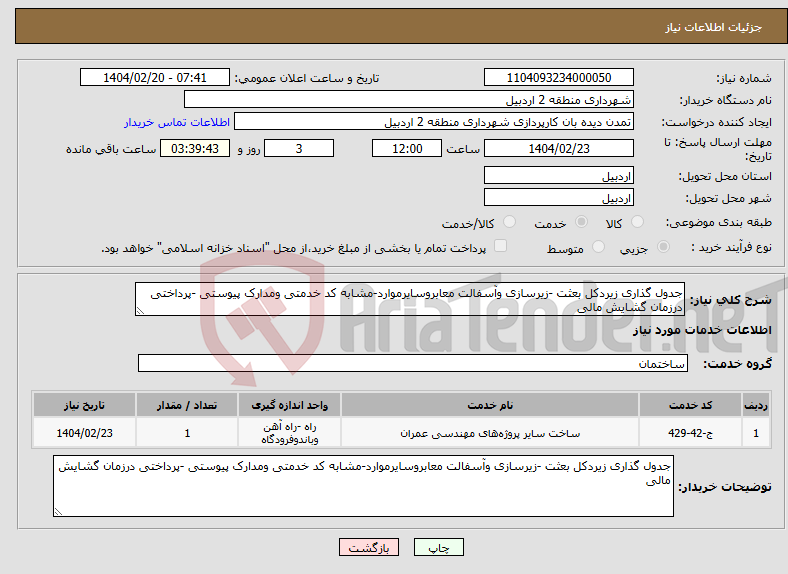
Task: Click the buyer name field شهرداری منطقه 2 اردبیل
Action: [409, 100]
